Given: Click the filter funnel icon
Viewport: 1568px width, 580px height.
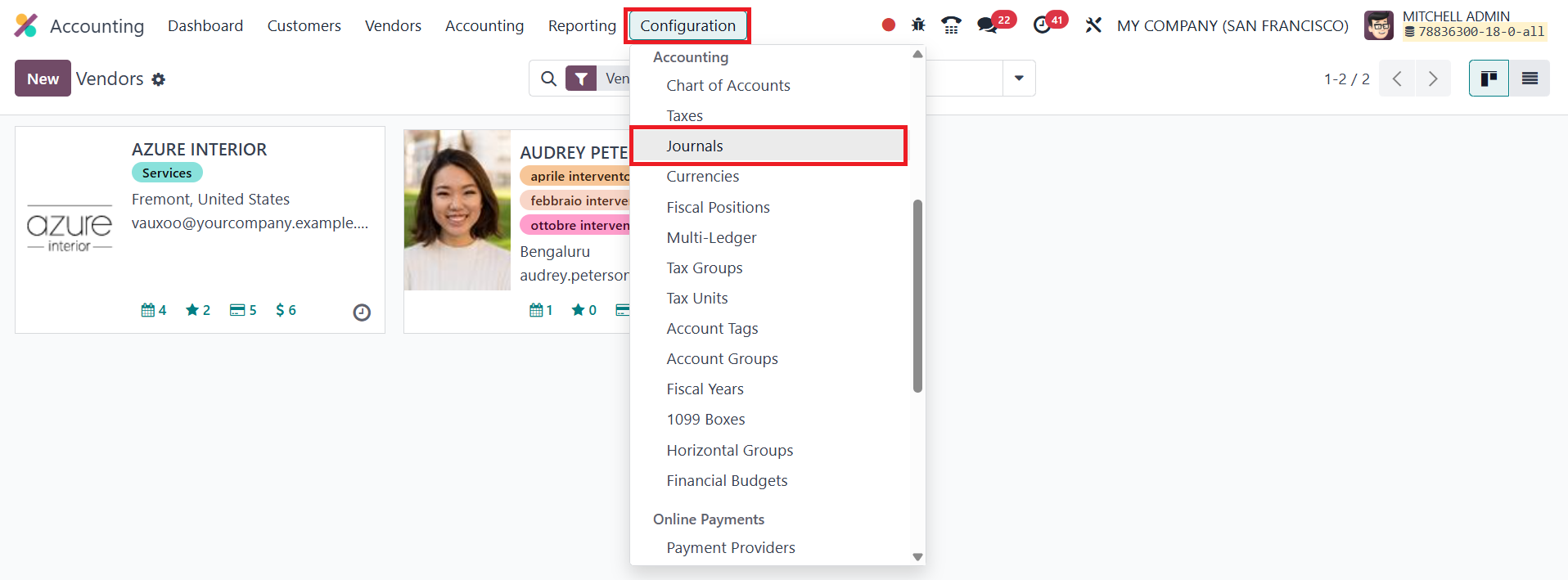Looking at the screenshot, I should (x=581, y=79).
